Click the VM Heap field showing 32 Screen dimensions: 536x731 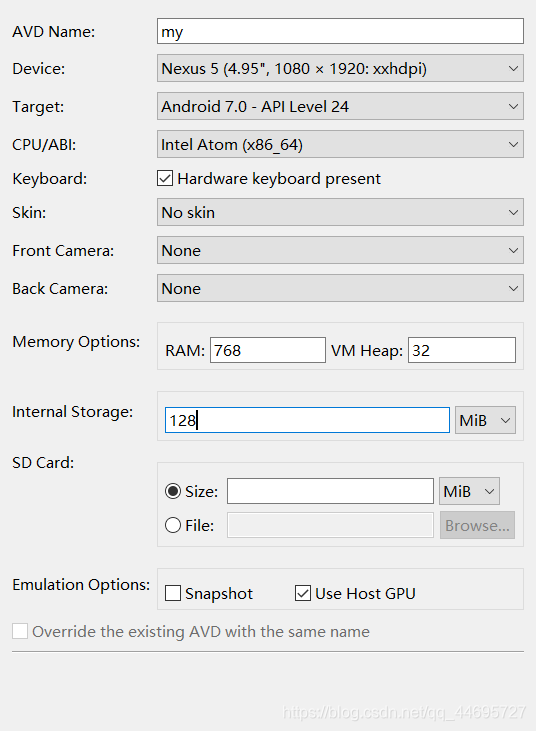point(462,350)
